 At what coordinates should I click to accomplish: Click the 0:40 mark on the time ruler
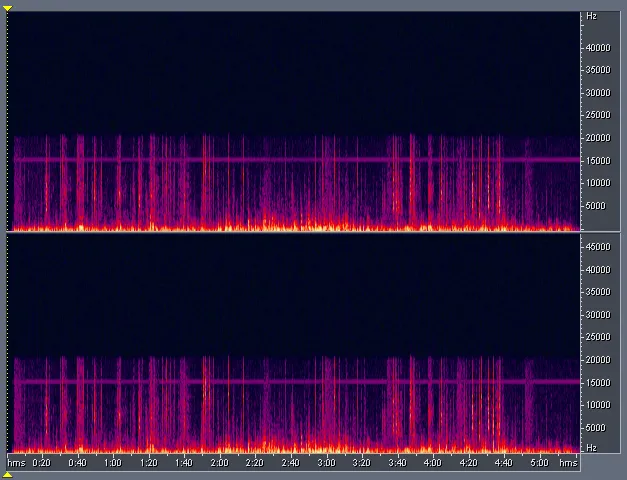(x=77, y=463)
